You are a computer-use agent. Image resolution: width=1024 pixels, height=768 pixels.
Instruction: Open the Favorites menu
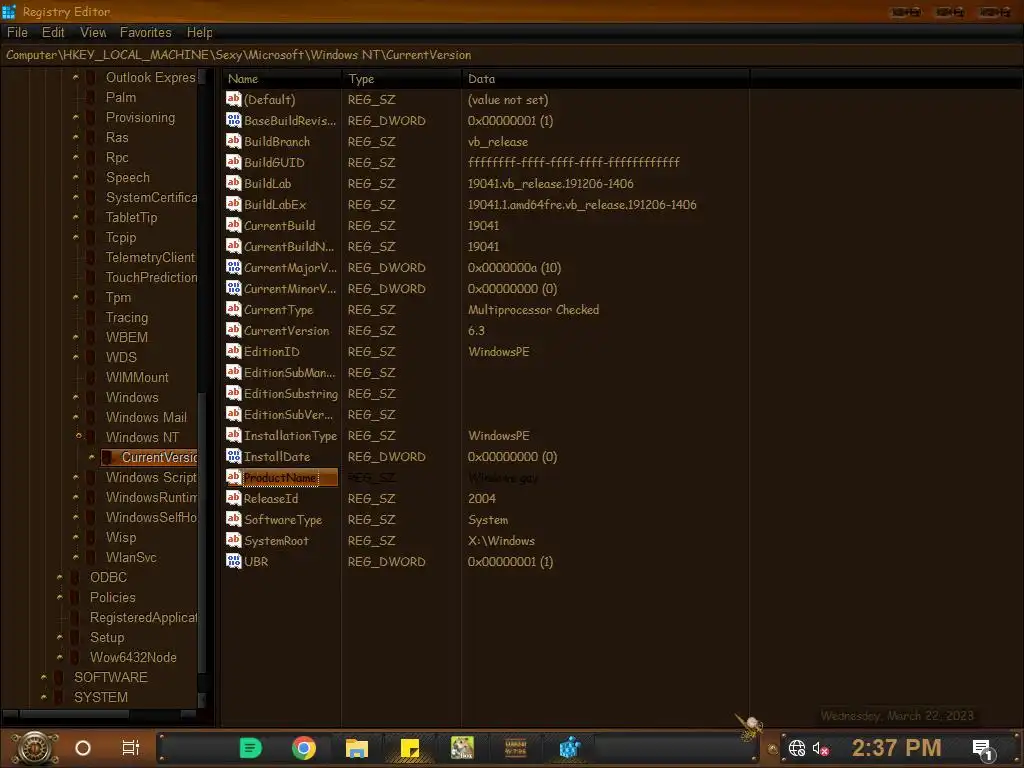click(145, 32)
